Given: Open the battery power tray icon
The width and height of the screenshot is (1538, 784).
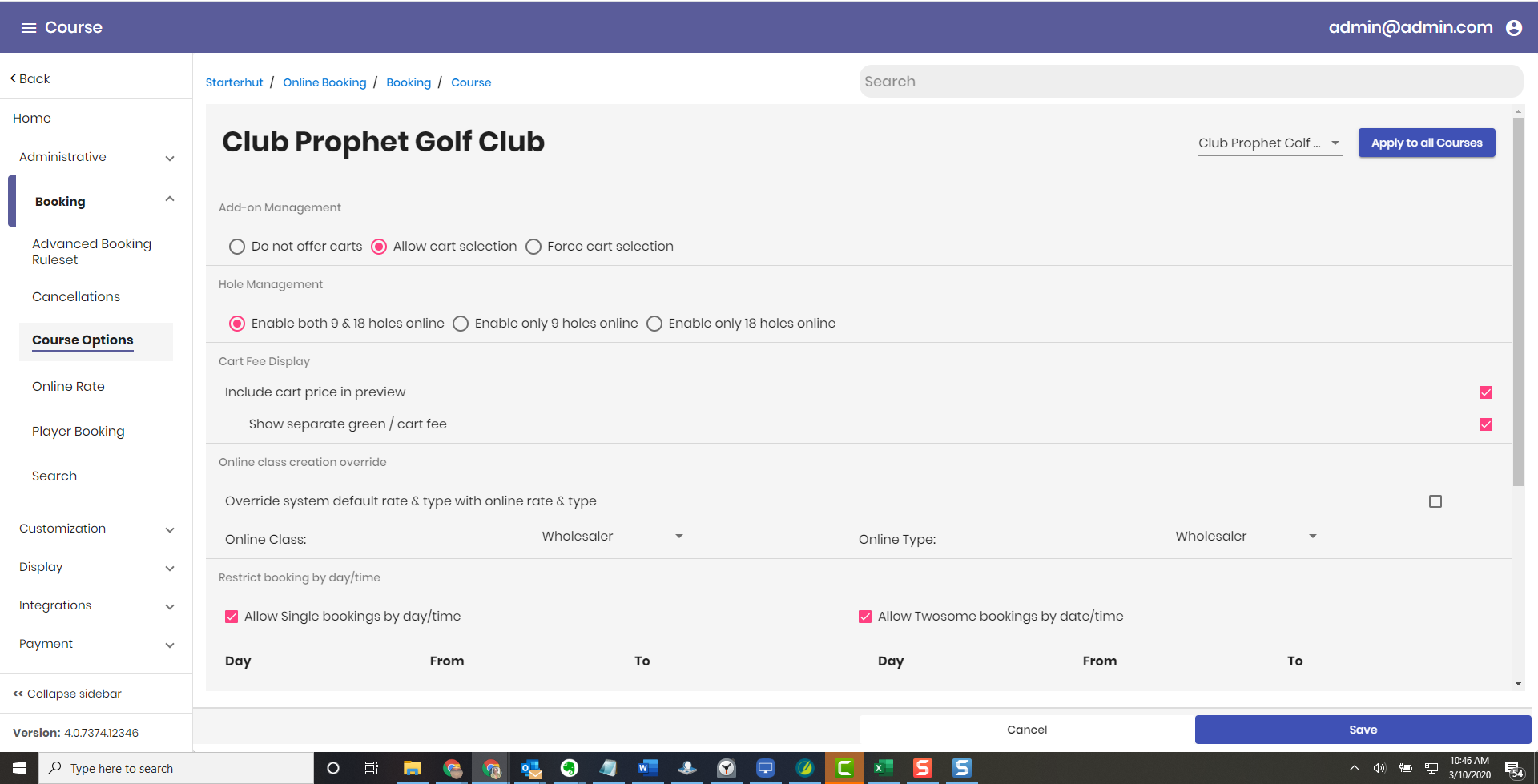Looking at the screenshot, I should [x=1406, y=769].
